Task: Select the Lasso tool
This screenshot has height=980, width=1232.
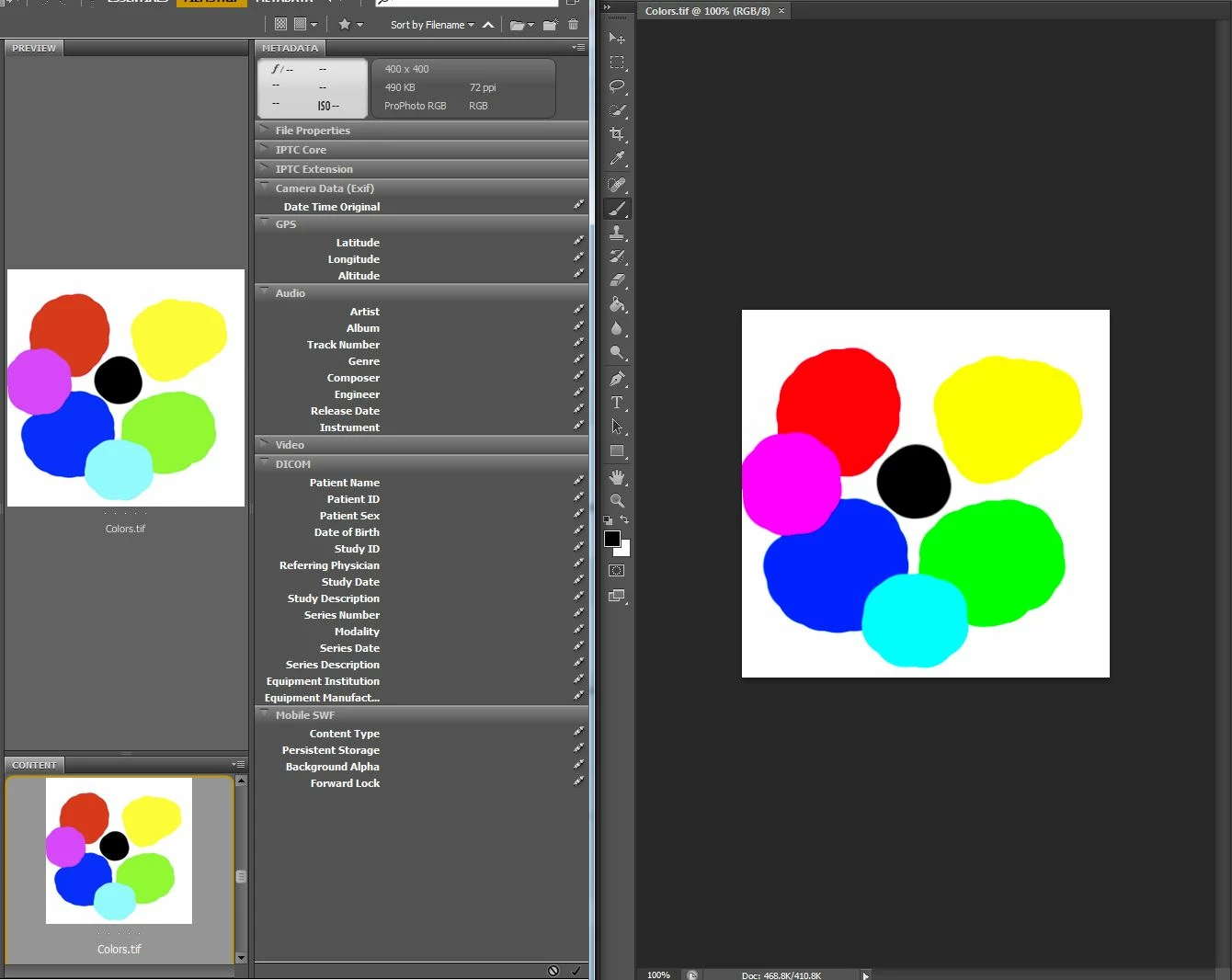Action: click(x=617, y=86)
